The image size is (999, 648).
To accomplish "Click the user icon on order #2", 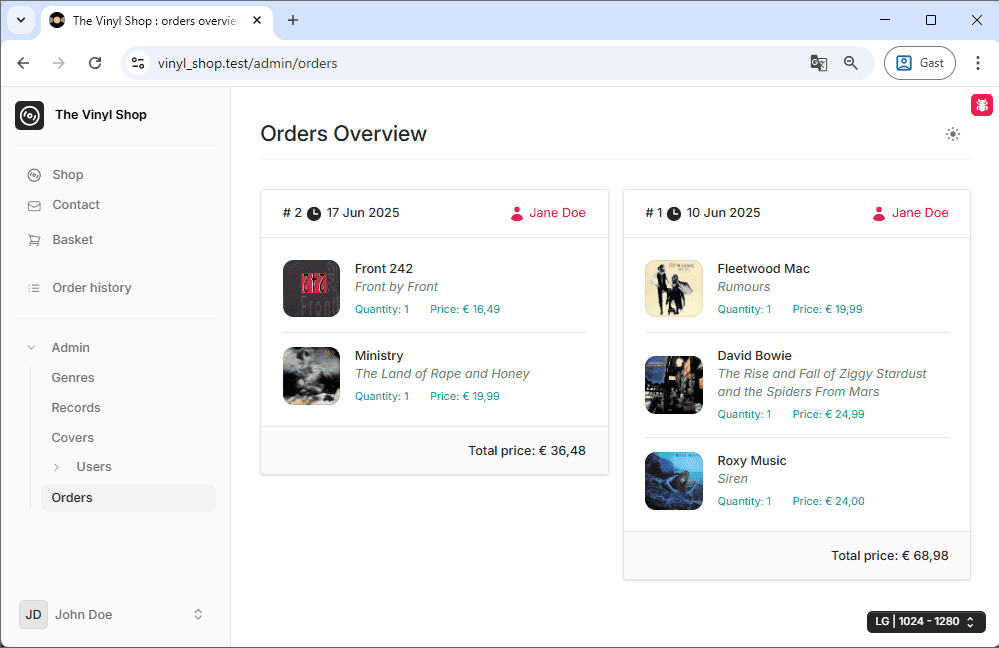I will coord(517,213).
